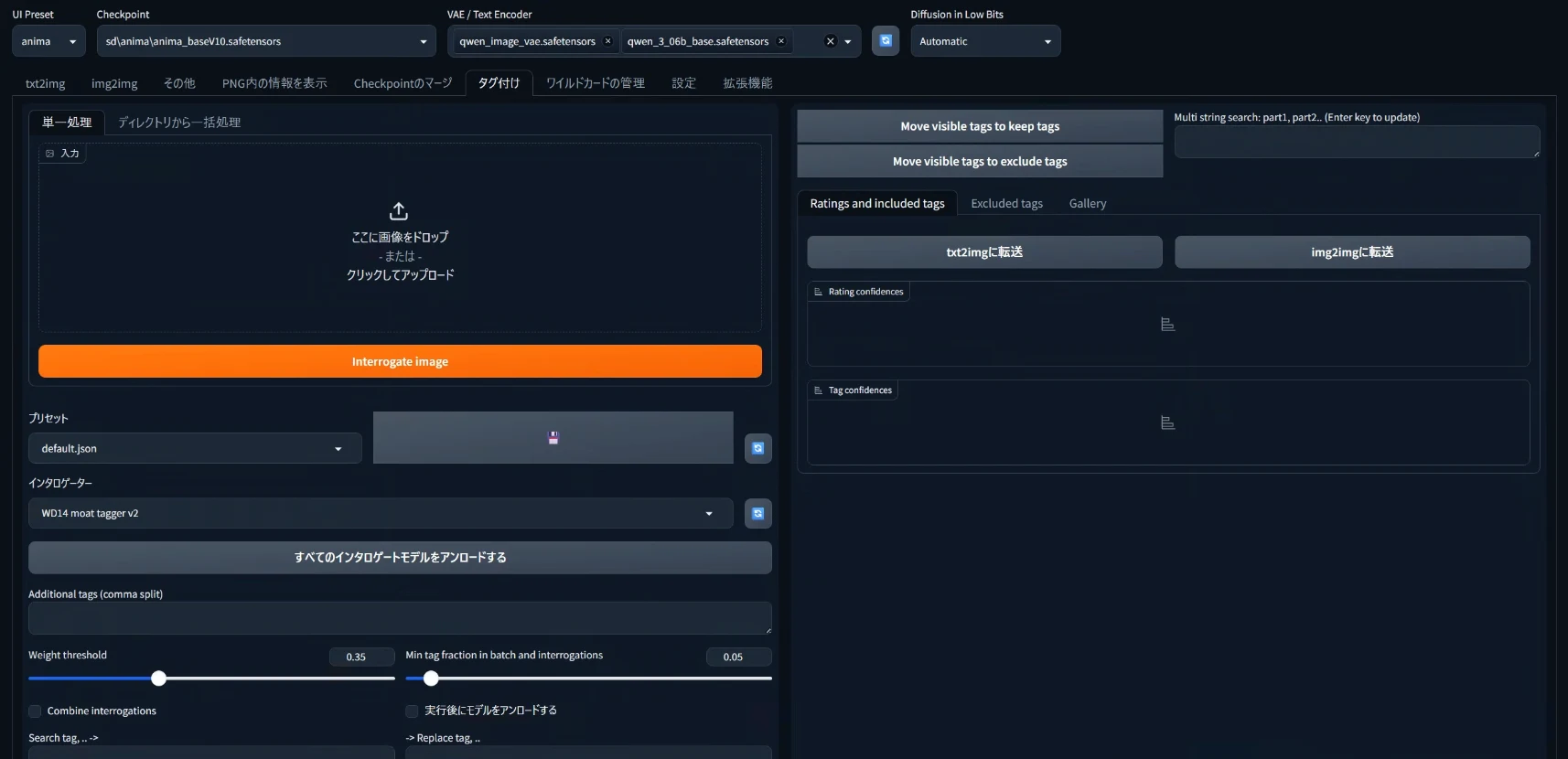This screenshot has width=1568, height=759.
Task: Refresh the VAE / Text Encoder list
Action: tap(886, 41)
